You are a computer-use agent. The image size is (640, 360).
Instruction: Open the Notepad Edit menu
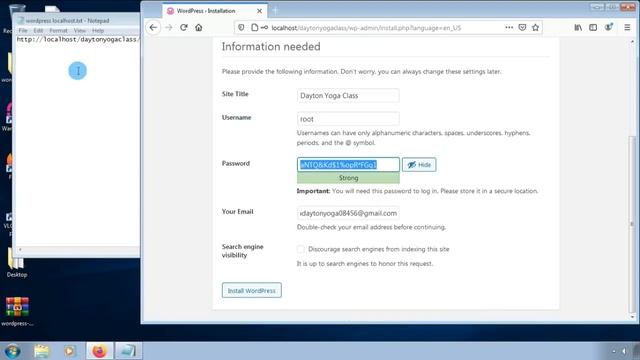click(x=38, y=31)
